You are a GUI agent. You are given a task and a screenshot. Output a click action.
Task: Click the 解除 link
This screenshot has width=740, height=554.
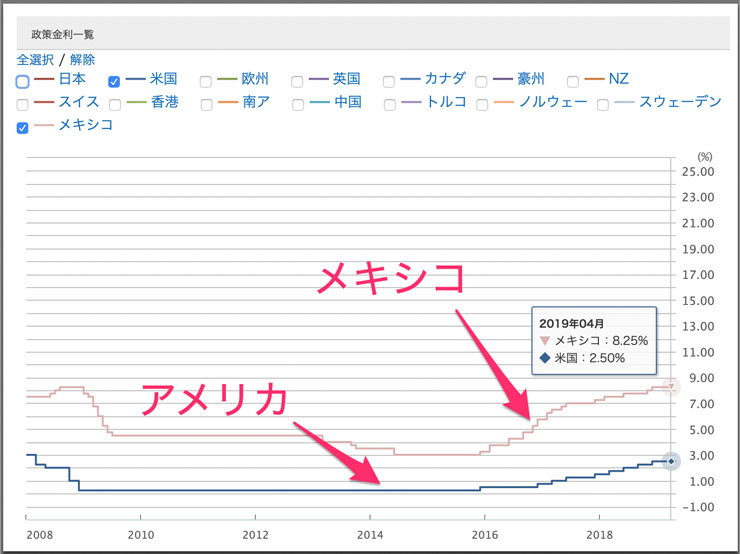[x=83, y=60]
